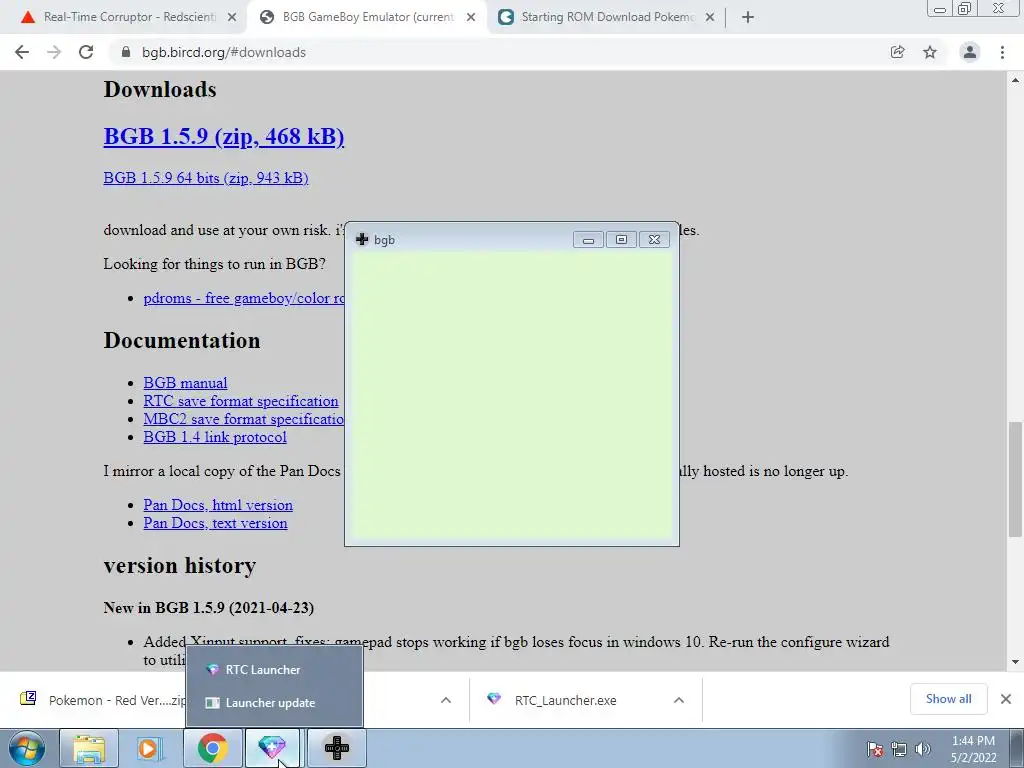Open the Windows Start menu
Image resolution: width=1024 pixels, height=768 pixels.
pos(27,748)
